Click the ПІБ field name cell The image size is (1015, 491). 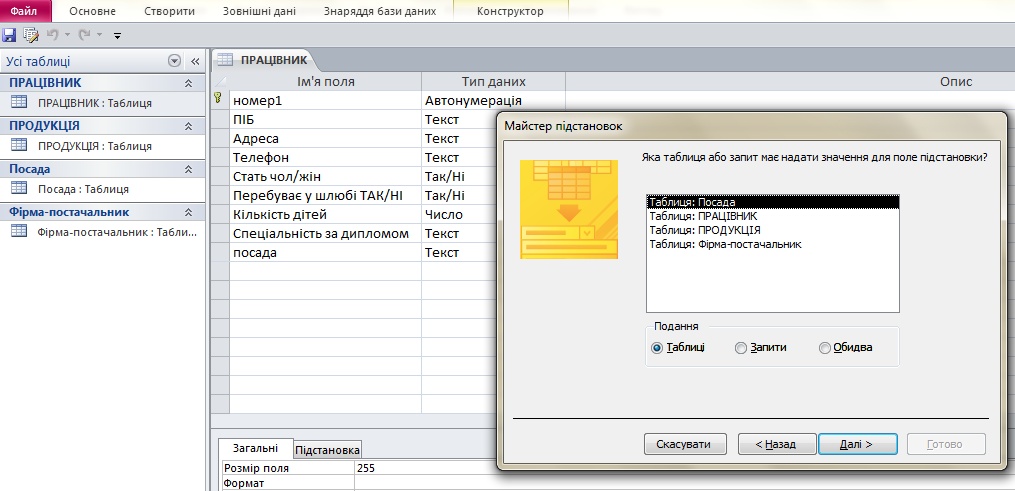point(326,120)
